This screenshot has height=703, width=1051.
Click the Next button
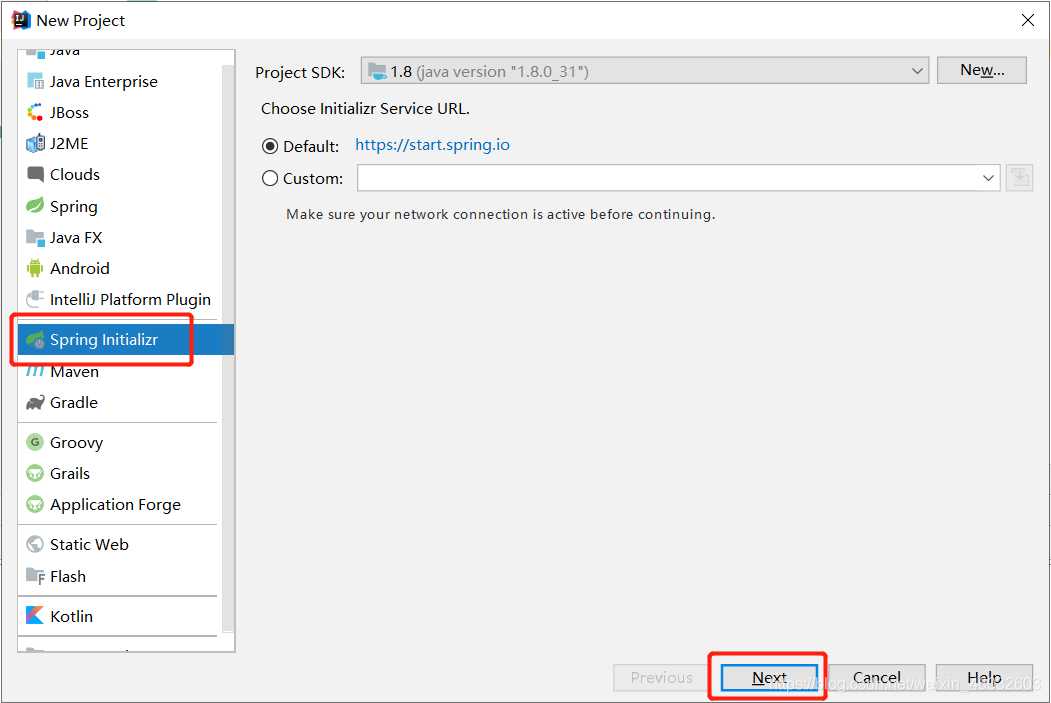(769, 678)
